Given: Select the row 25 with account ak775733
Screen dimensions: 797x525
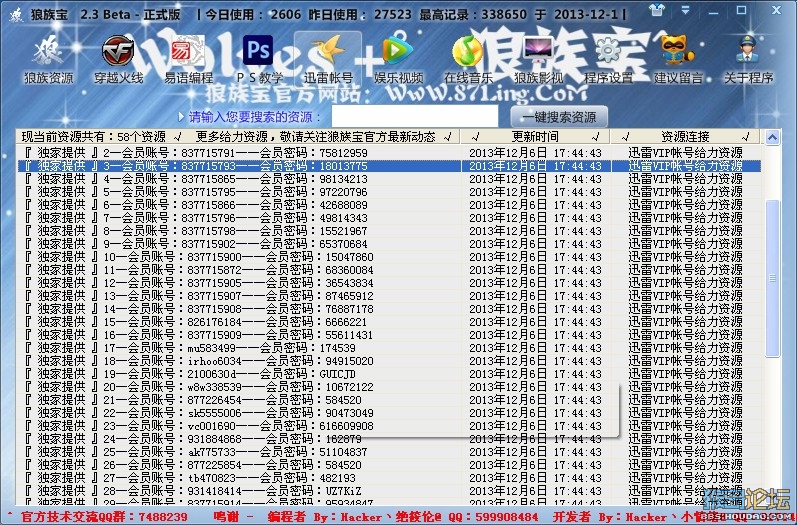Looking at the screenshot, I should point(389,452).
